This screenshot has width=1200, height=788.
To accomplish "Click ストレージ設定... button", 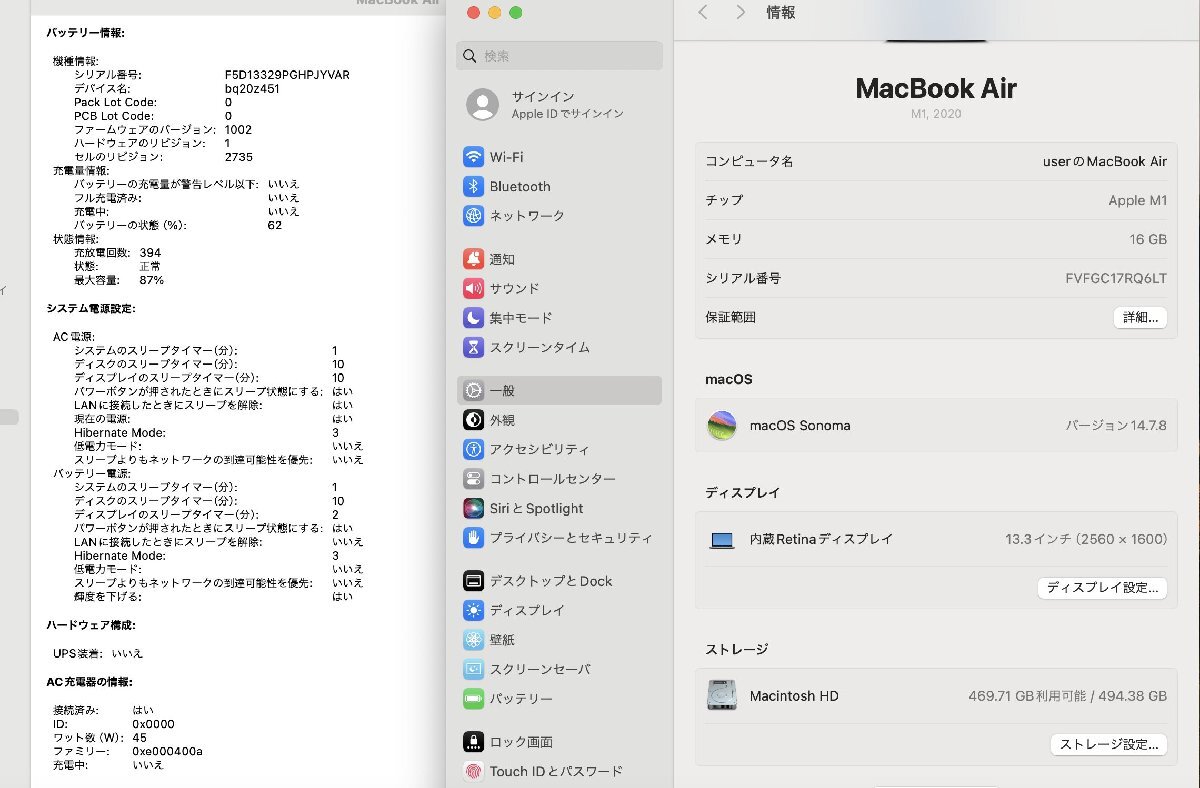I will 1108,744.
